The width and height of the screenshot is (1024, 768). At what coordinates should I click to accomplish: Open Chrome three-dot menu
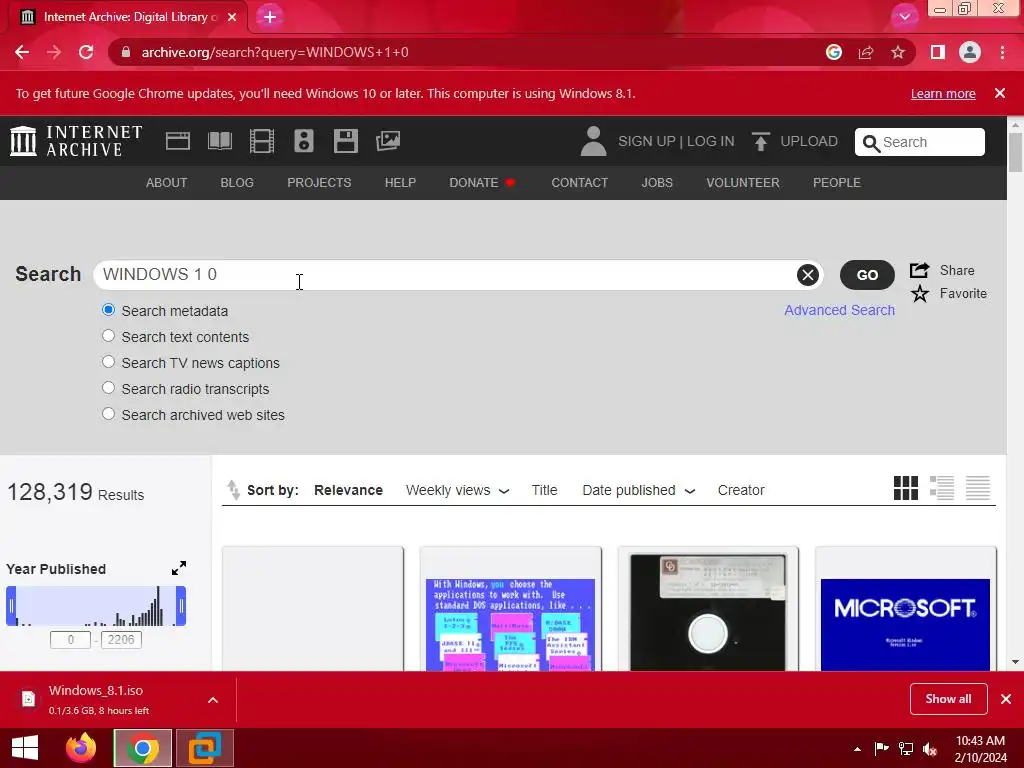(x=1002, y=52)
